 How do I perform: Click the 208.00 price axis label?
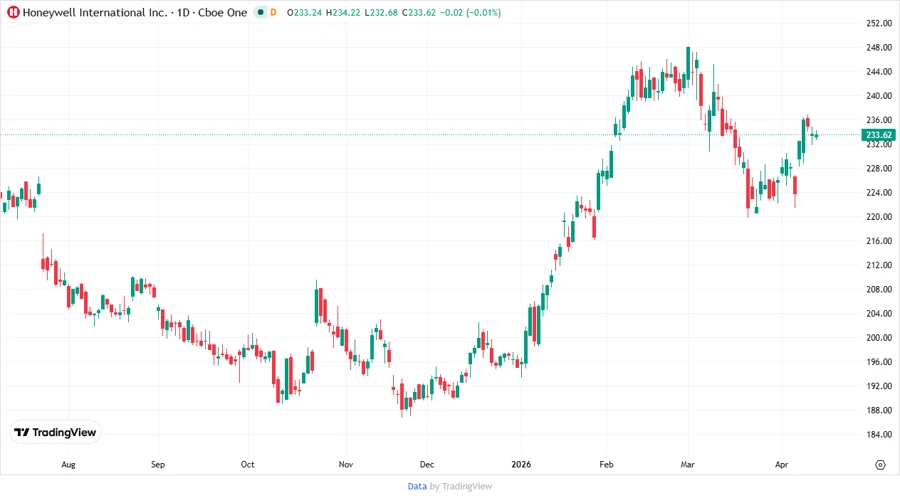coord(879,289)
